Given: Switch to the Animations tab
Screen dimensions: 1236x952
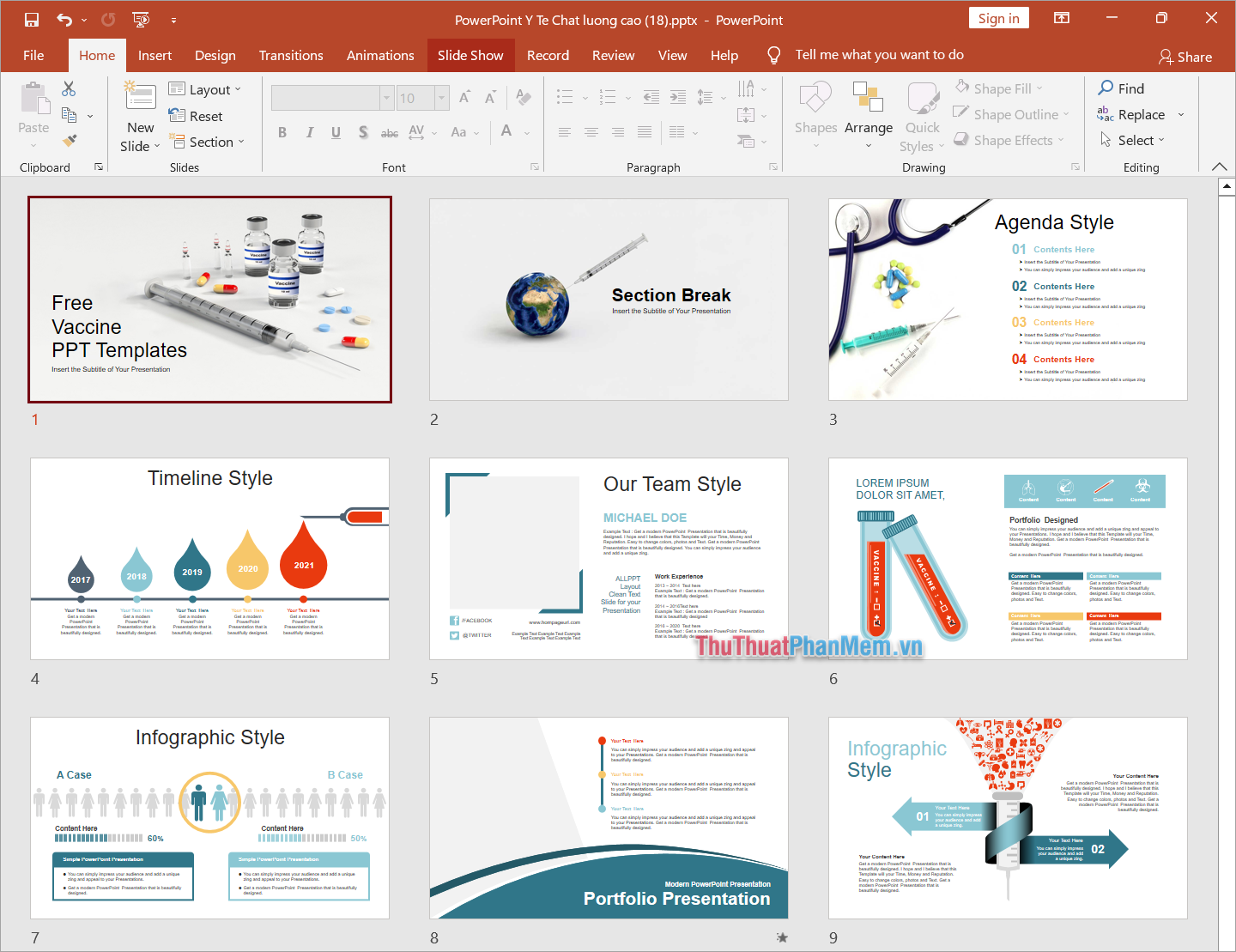Looking at the screenshot, I should tap(380, 55).
